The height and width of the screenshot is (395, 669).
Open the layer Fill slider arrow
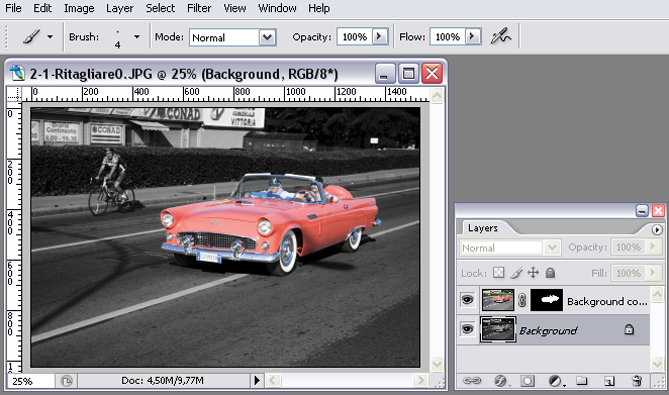pos(653,273)
